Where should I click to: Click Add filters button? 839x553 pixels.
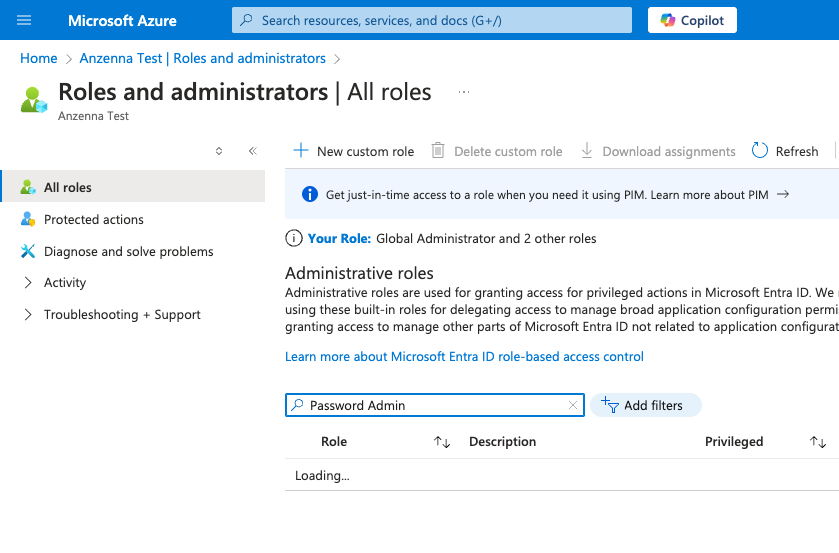(646, 405)
